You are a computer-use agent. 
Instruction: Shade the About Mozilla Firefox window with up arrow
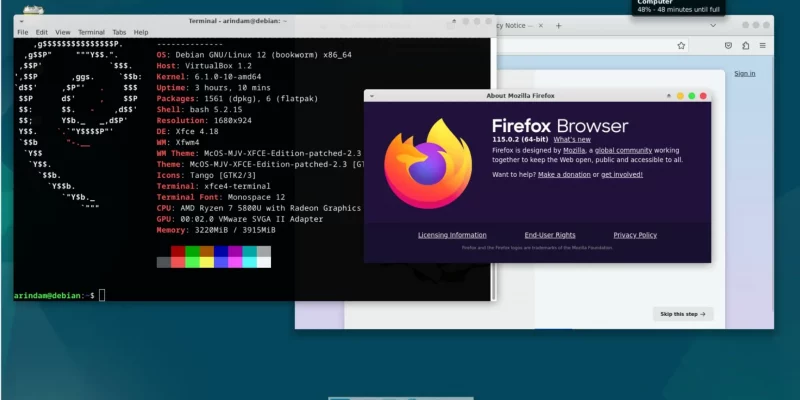point(669,96)
